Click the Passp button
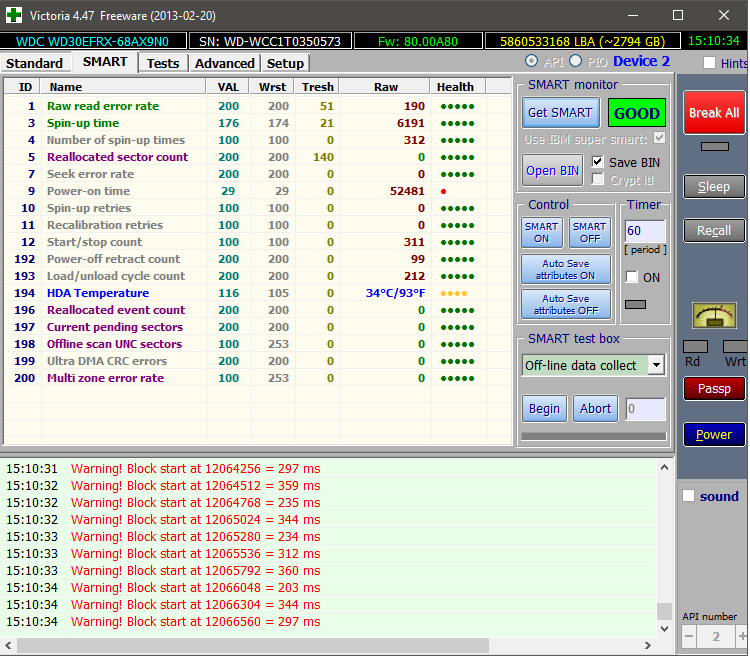Viewport: 750px width, 657px height. (714, 388)
